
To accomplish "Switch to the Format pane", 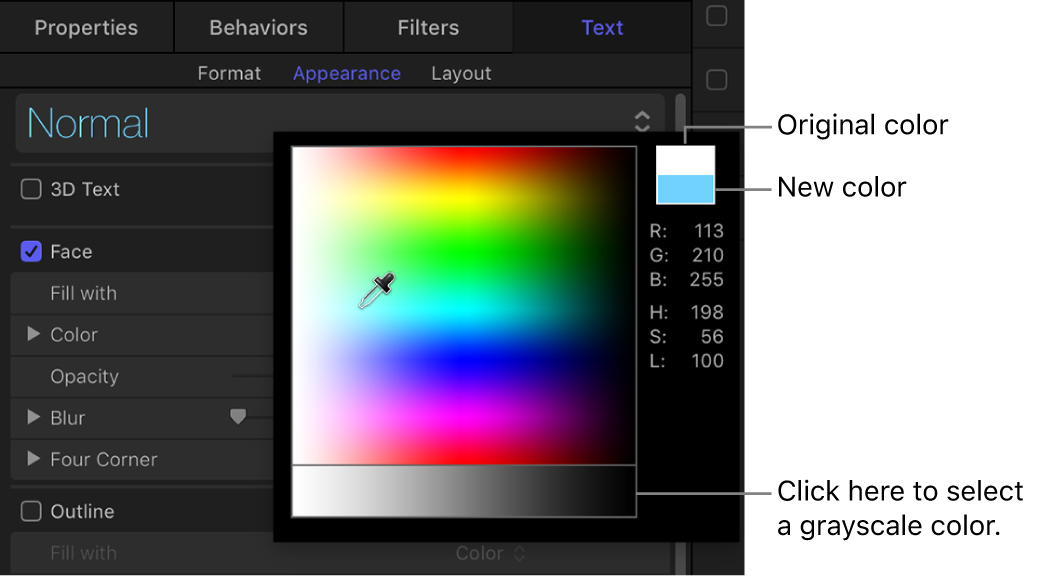I will [229, 72].
